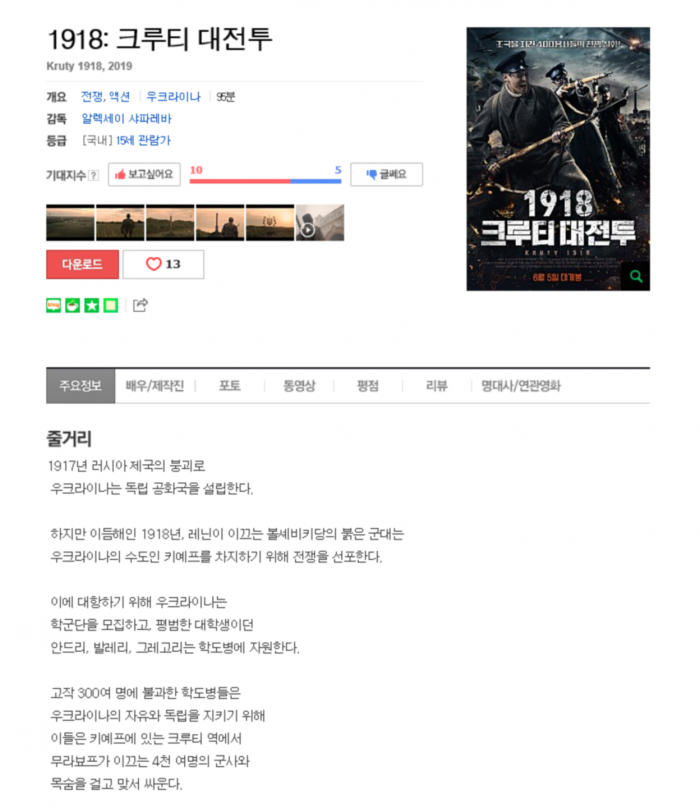Click the question mark next to 기대지수
Screen dimensions: 700x808
point(93,175)
